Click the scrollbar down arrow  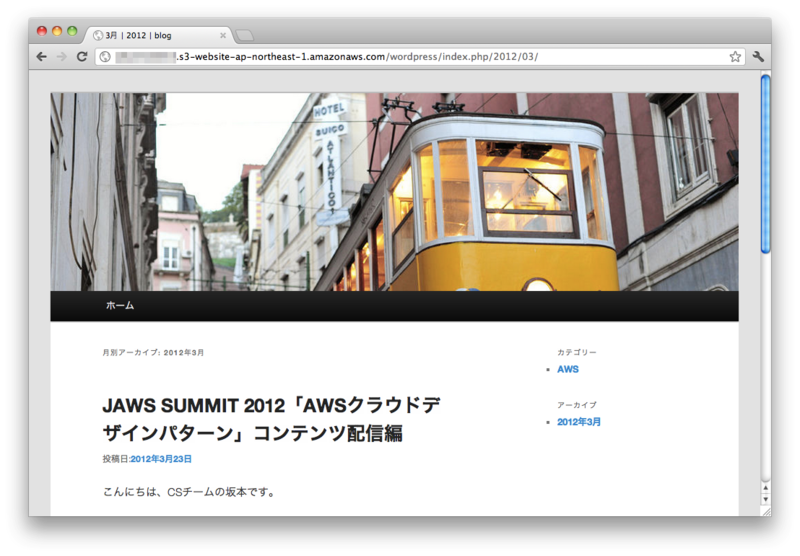pyautogui.click(x=765, y=499)
